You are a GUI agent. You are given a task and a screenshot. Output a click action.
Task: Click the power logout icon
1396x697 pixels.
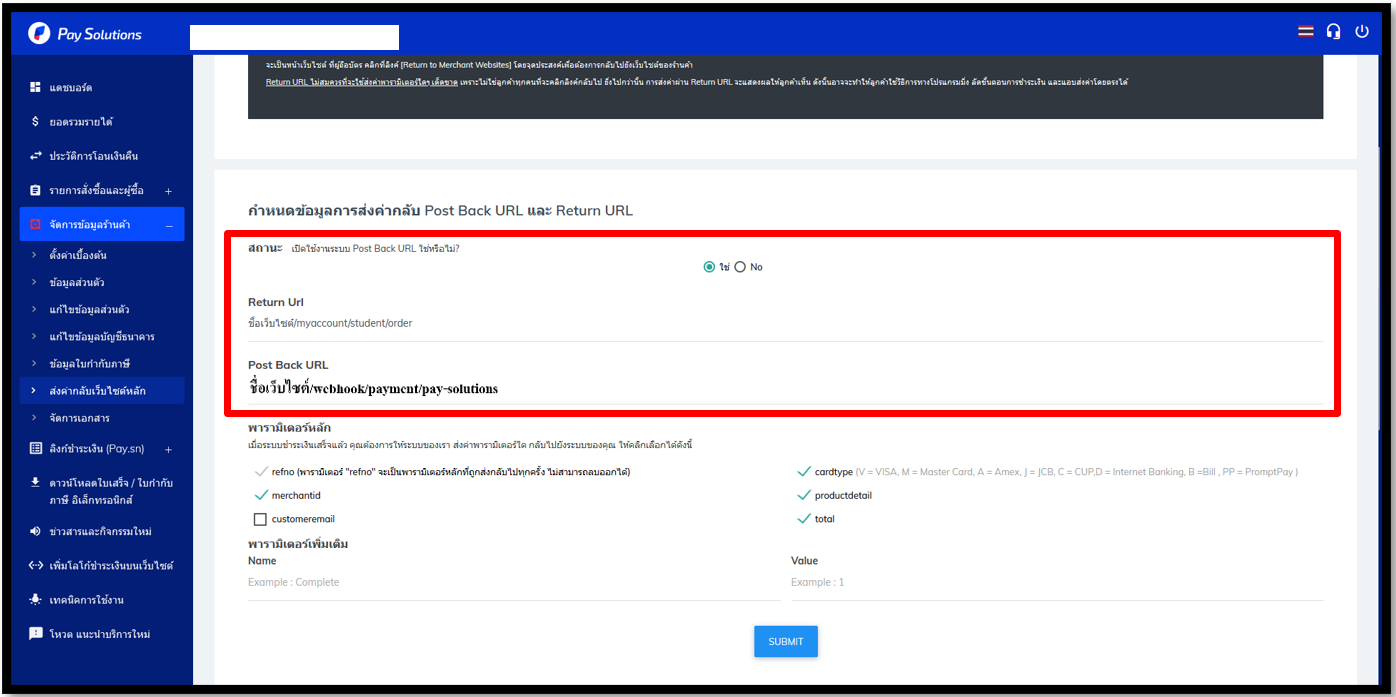(x=1362, y=32)
